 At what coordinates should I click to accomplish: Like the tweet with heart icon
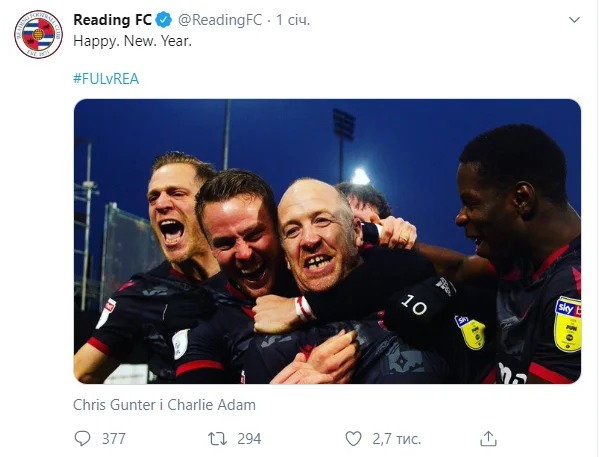pyautogui.click(x=353, y=439)
